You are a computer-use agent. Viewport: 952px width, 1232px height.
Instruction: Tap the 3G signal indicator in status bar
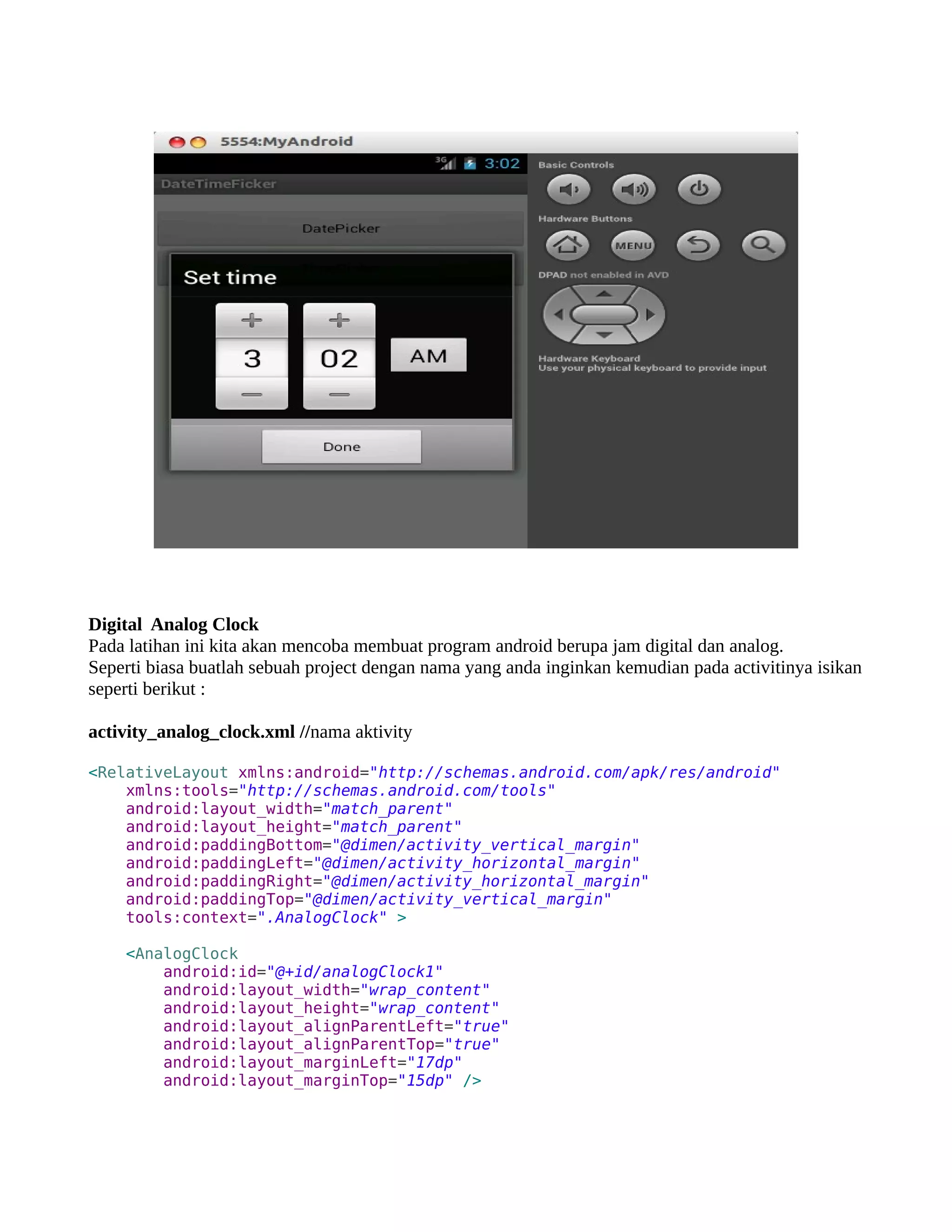[x=445, y=163]
